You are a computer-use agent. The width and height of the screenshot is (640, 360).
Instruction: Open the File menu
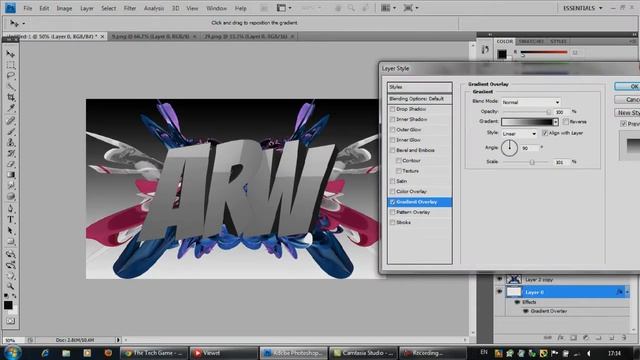[28, 8]
